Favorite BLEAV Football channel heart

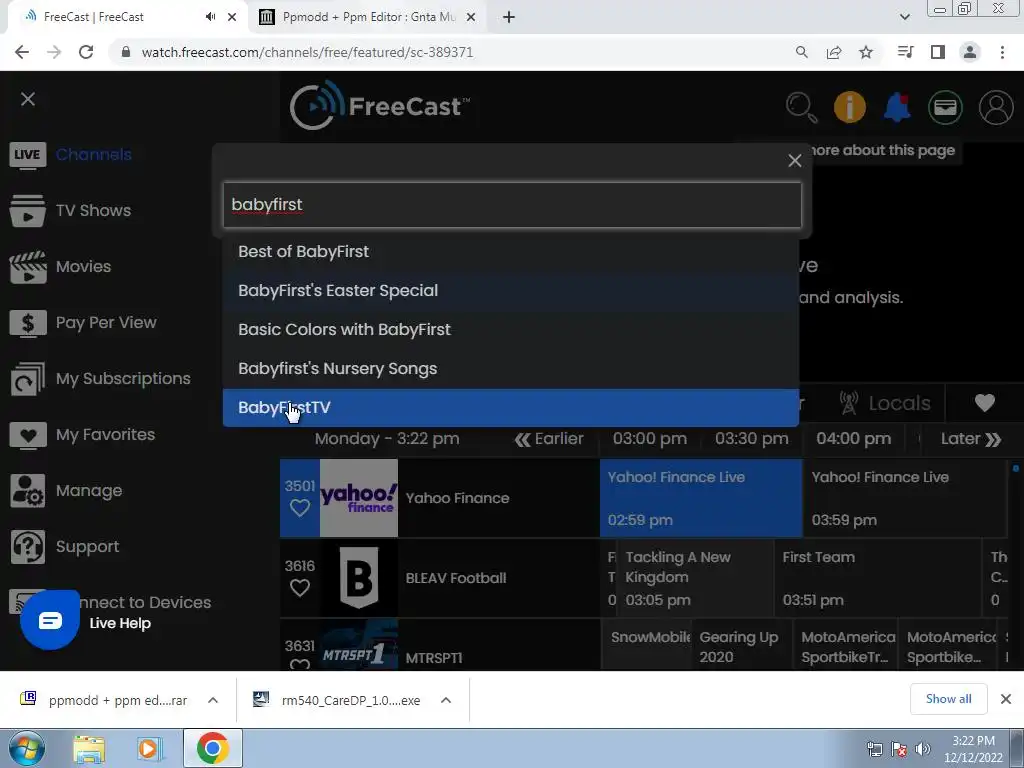tap(300, 588)
